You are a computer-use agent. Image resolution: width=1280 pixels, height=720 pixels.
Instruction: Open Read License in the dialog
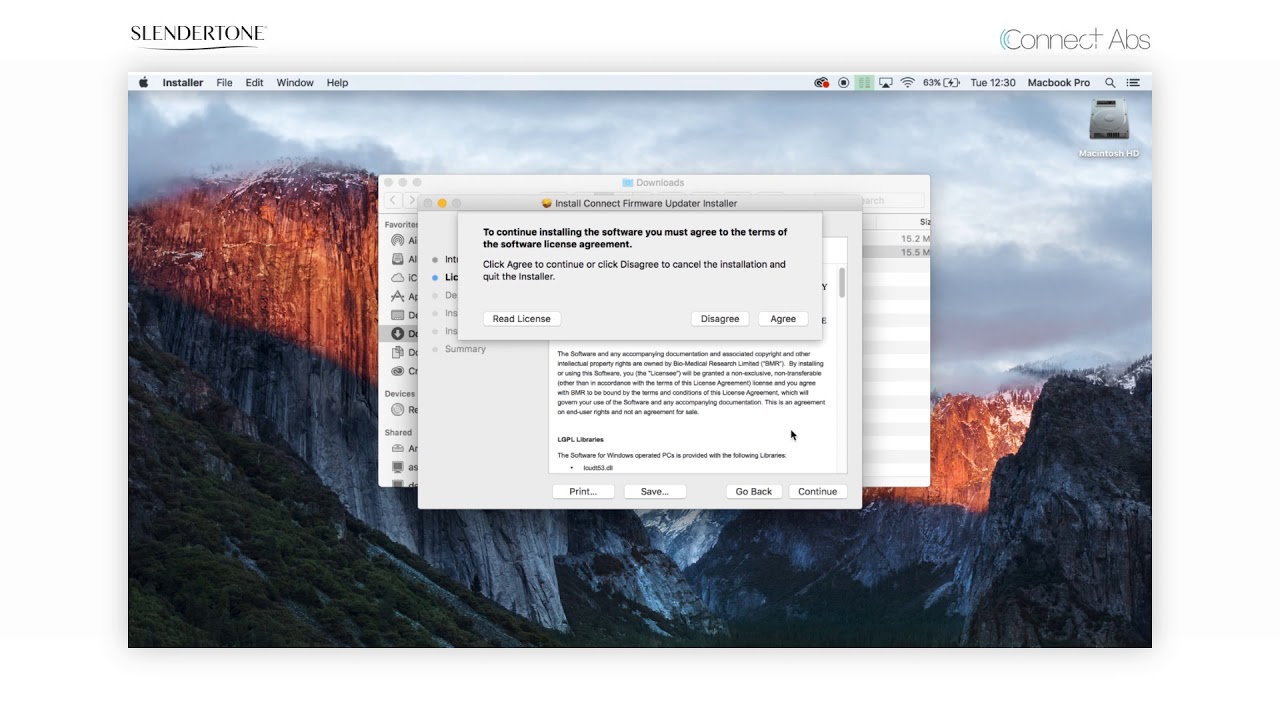[x=521, y=319]
